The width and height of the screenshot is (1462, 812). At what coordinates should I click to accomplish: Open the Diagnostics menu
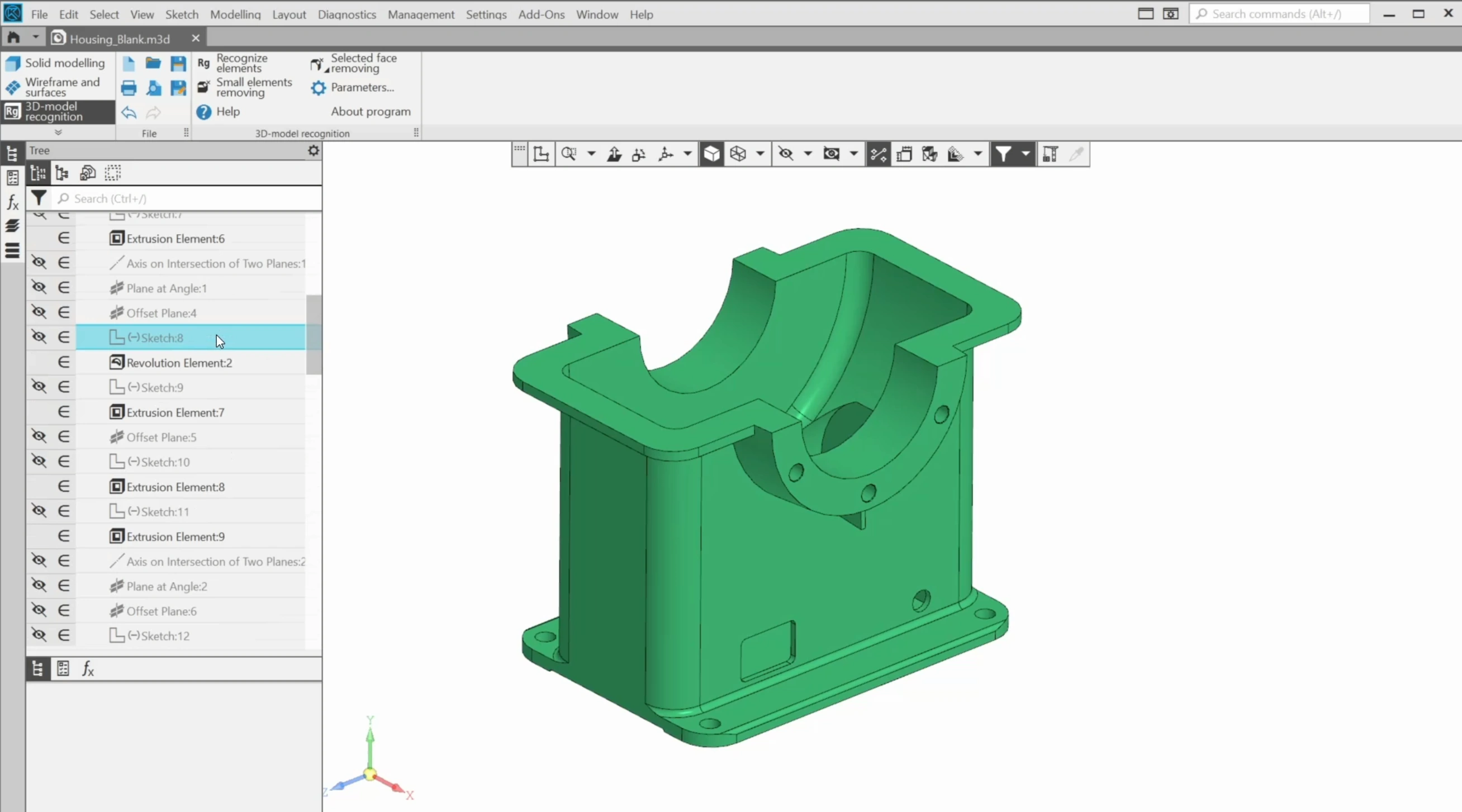click(346, 14)
